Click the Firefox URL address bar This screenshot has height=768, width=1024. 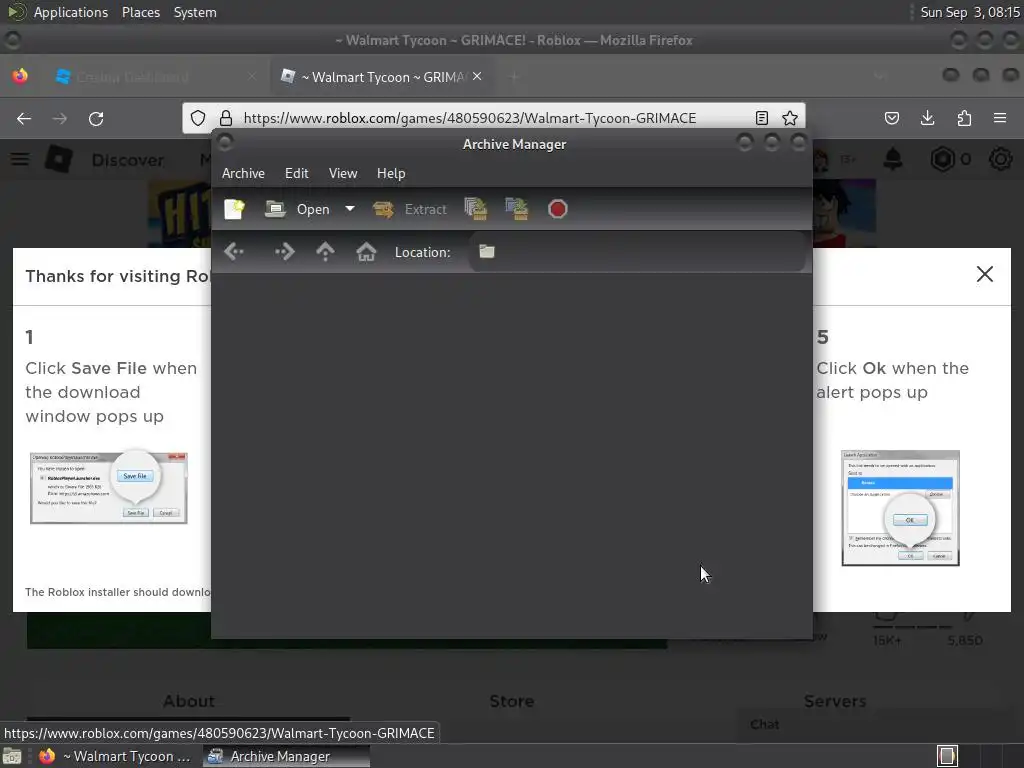pyautogui.click(x=493, y=118)
